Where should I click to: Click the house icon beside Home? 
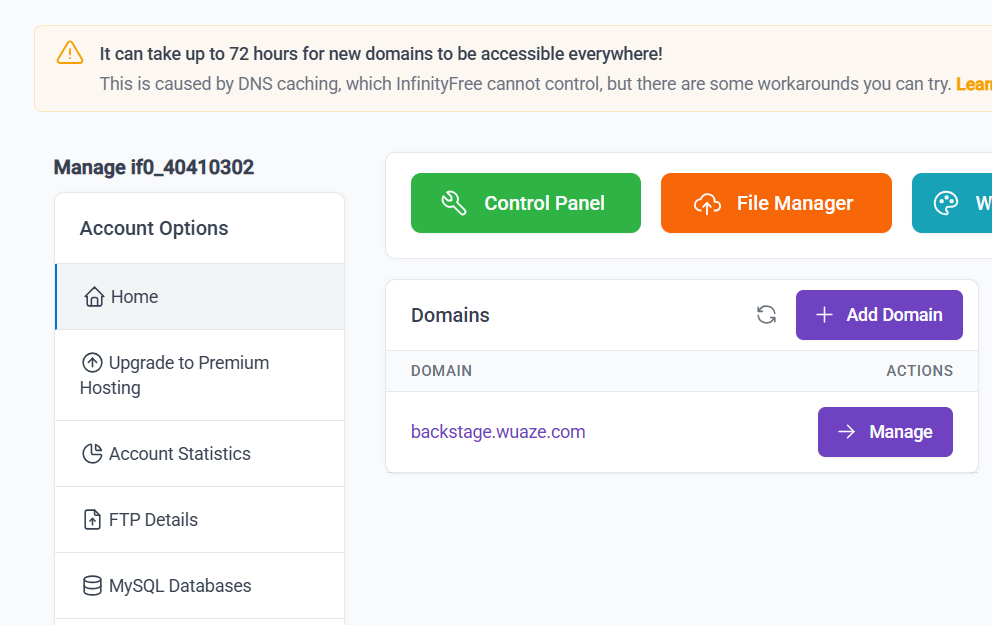coord(94,297)
